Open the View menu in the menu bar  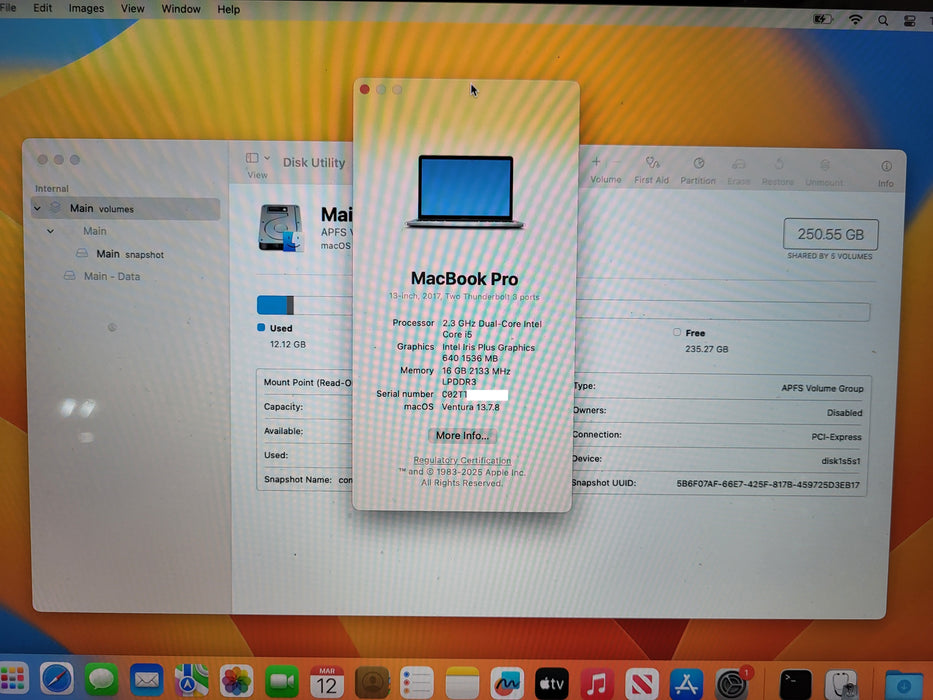(x=132, y=9)
